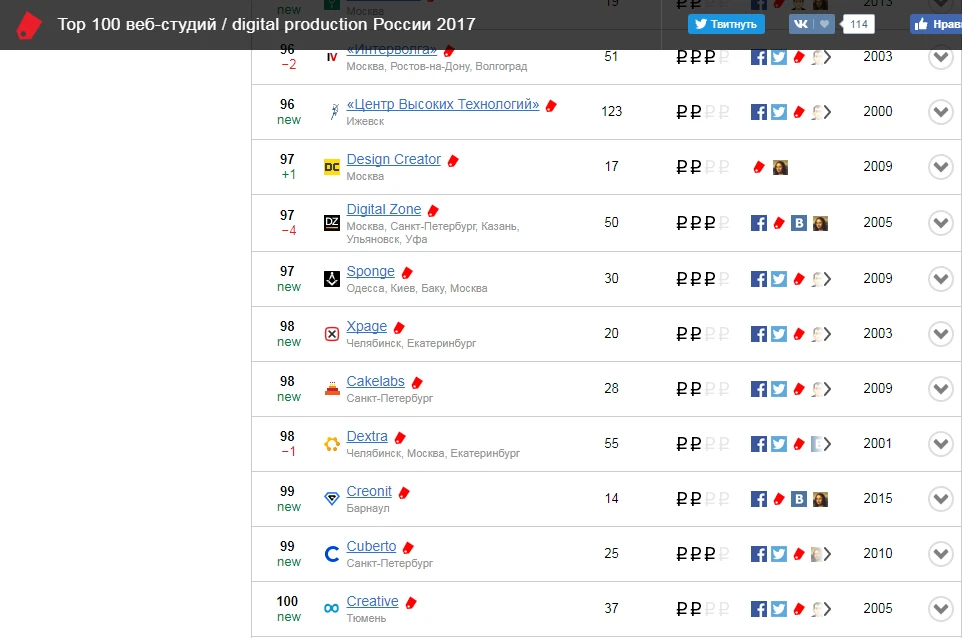Click the Xpage logo icon
Screen dimensions: 962x638
332,334
